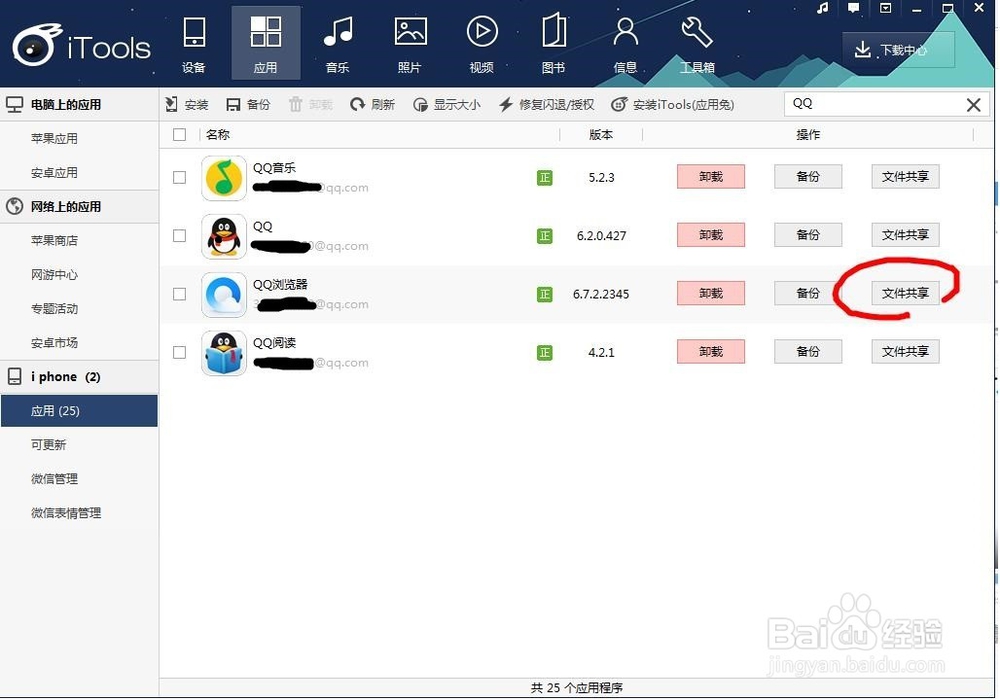Collapse the i phone (2) sidebar group

pyautogui.click(x=79, y=377)
